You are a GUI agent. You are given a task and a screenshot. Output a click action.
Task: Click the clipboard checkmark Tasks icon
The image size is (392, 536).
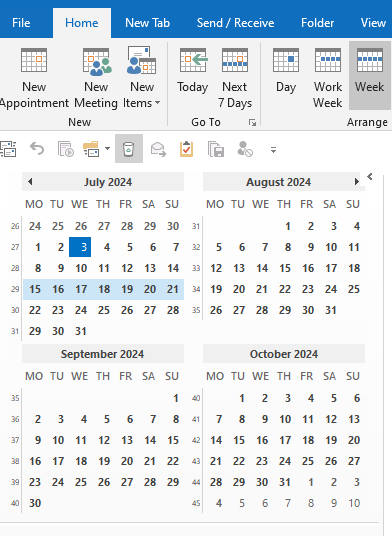point(187,149)
